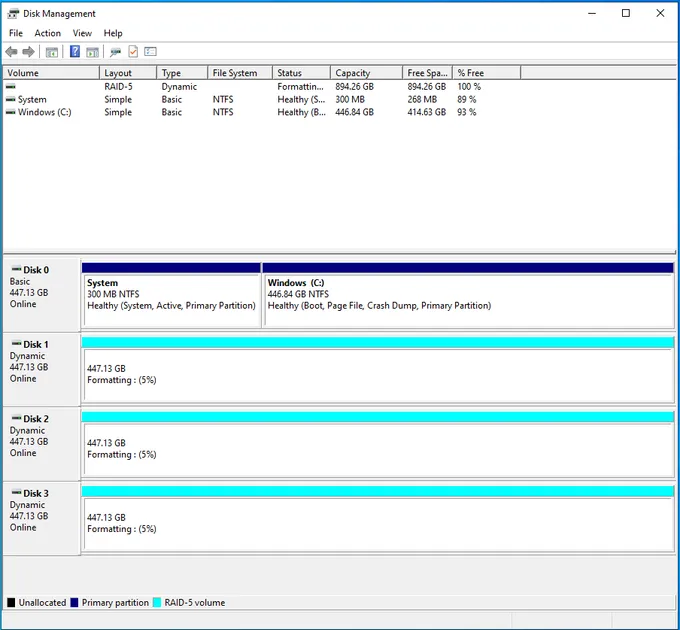This screenshot has height=630, width=680.
Task: Select the volume icon of the RAID-5 row
Action: point(11,87)
